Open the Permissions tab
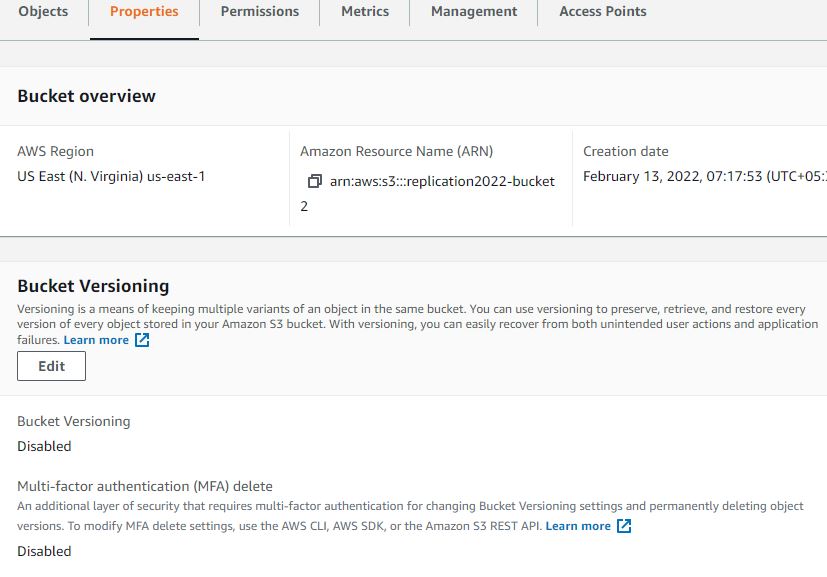 point(259,12)
